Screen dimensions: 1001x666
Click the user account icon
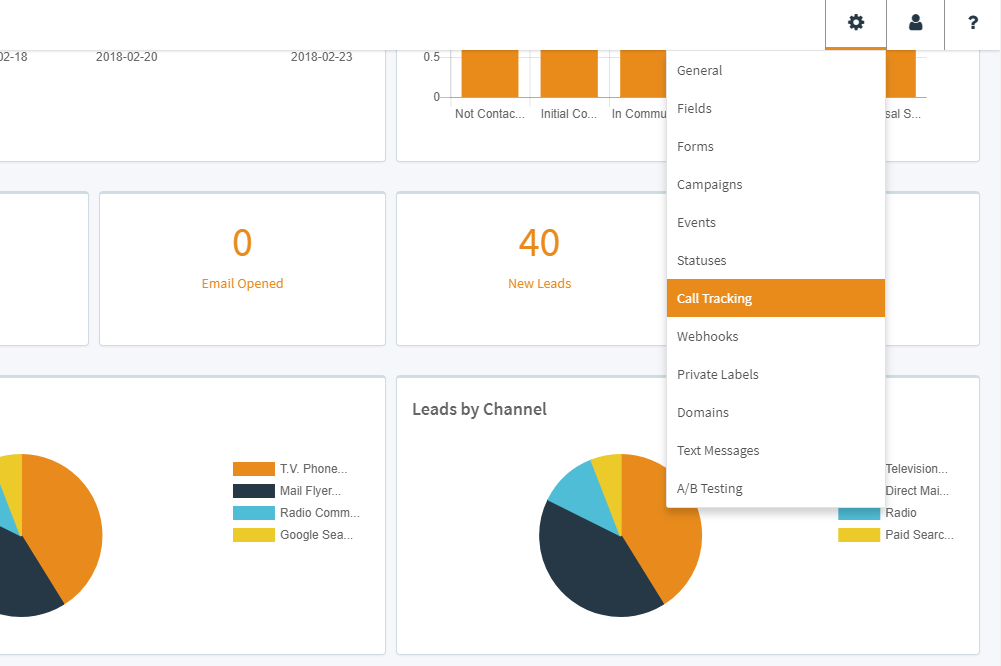915,22
